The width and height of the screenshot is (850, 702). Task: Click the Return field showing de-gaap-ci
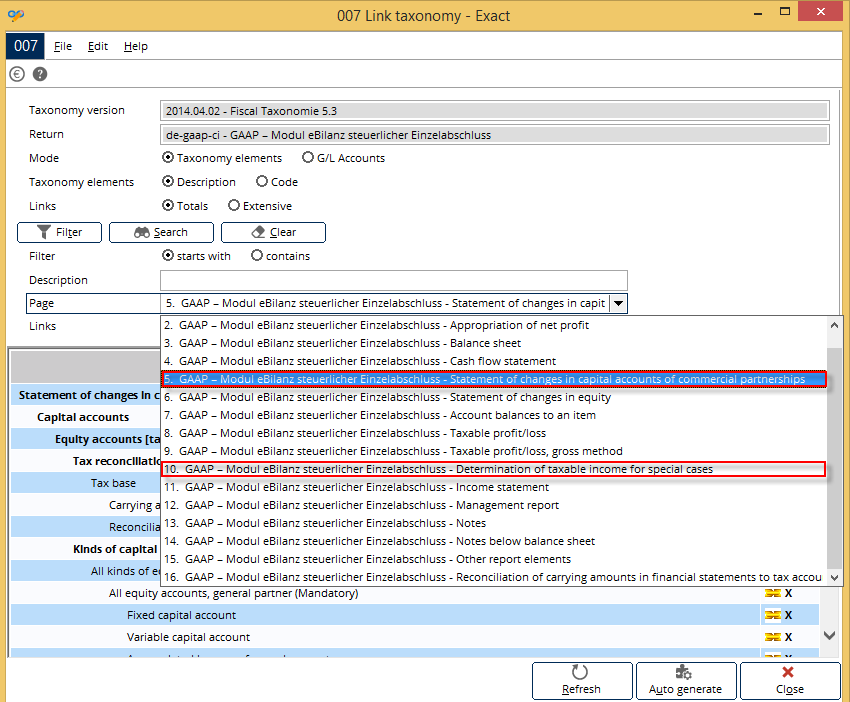494,135
